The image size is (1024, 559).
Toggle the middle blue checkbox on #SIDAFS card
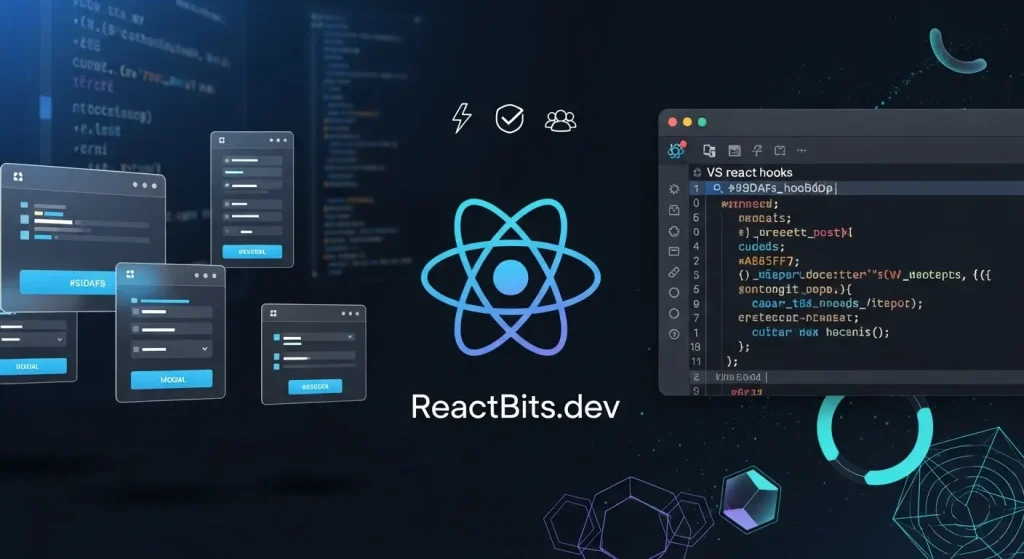24,220
